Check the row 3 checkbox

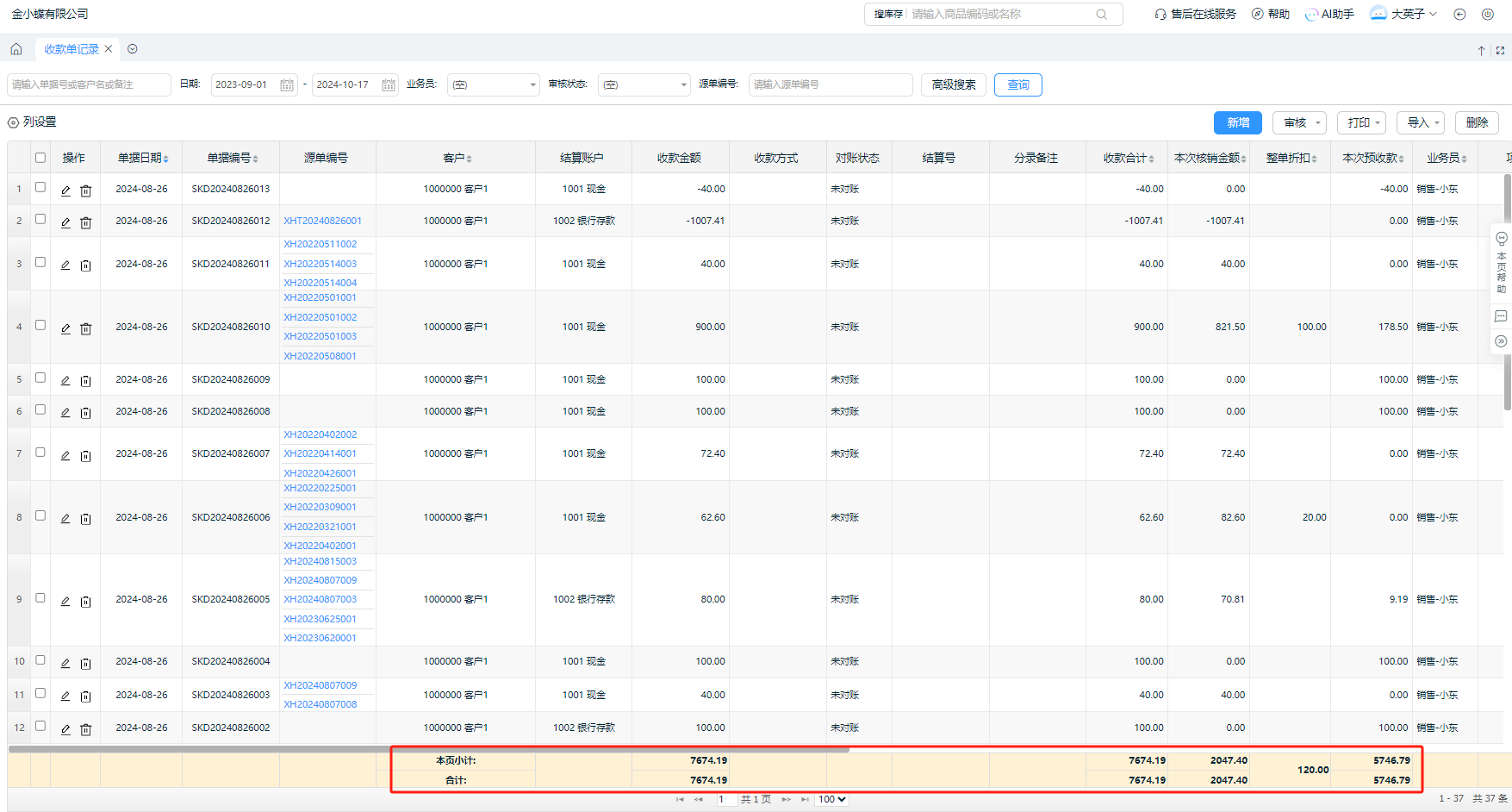(40, 262)
